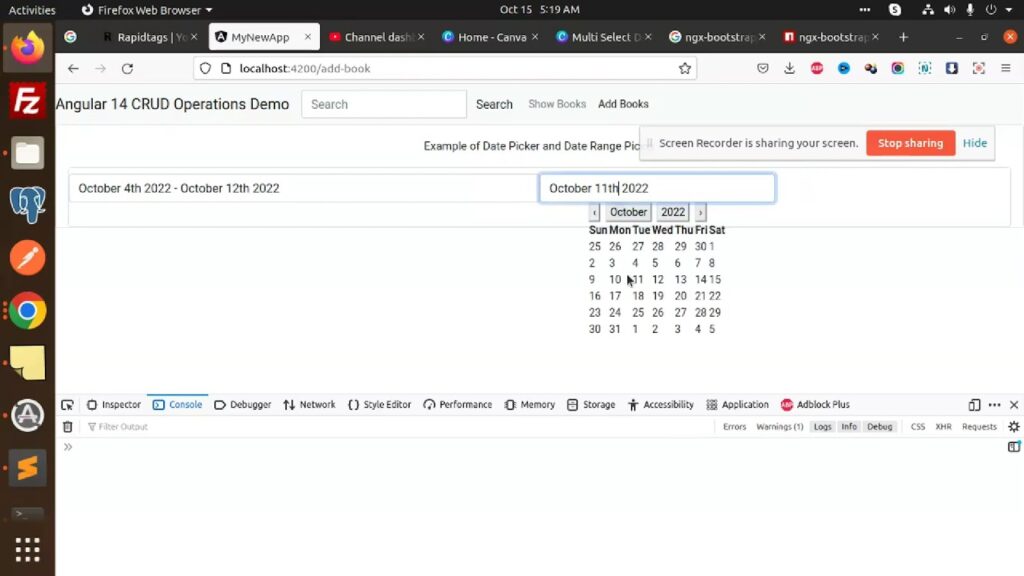This screenshot has width=1024, height=576.
Task: Go back with browser back arrow
Action: 73,68
